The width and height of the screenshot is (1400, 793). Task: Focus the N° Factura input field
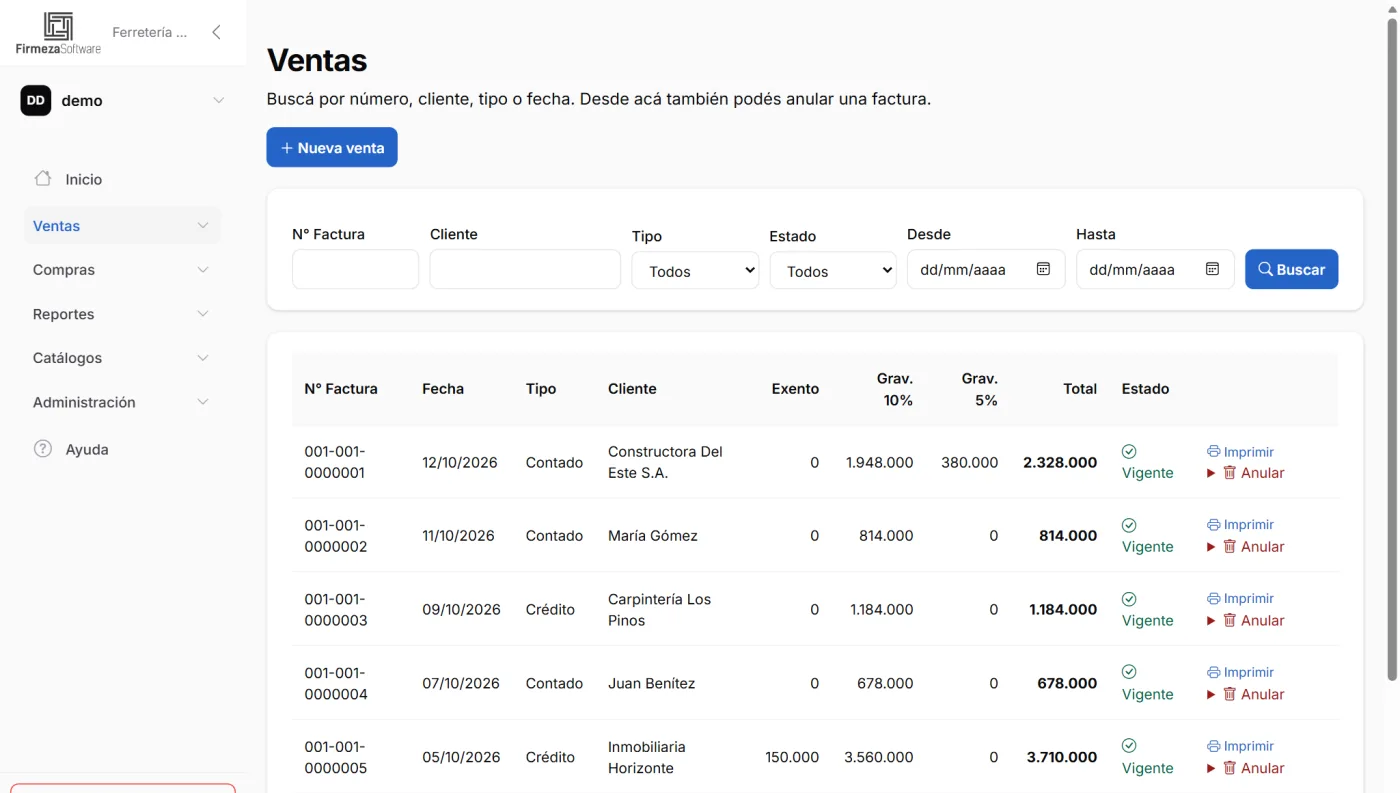coord(355,269)
